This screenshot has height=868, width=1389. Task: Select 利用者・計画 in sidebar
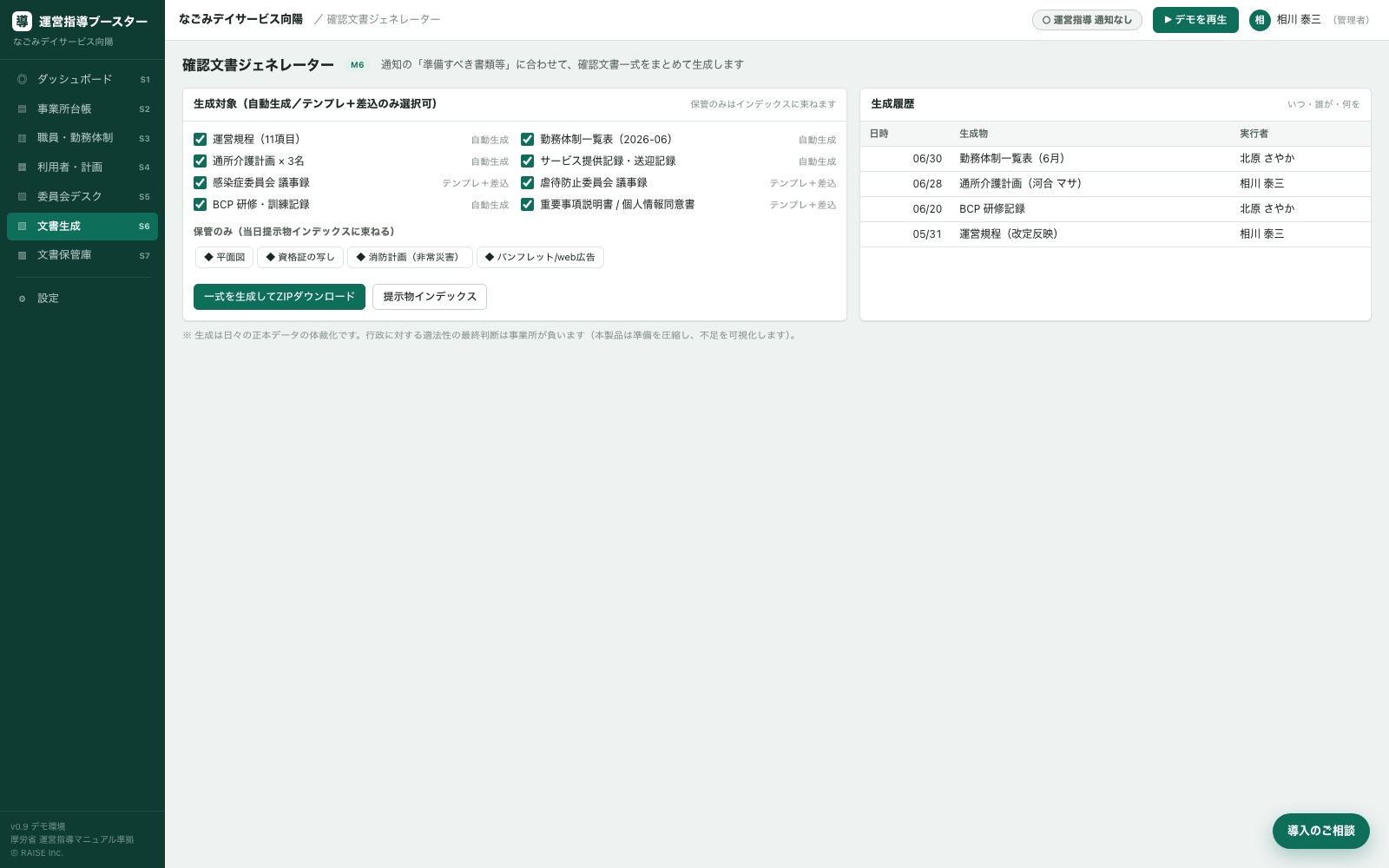82,167
